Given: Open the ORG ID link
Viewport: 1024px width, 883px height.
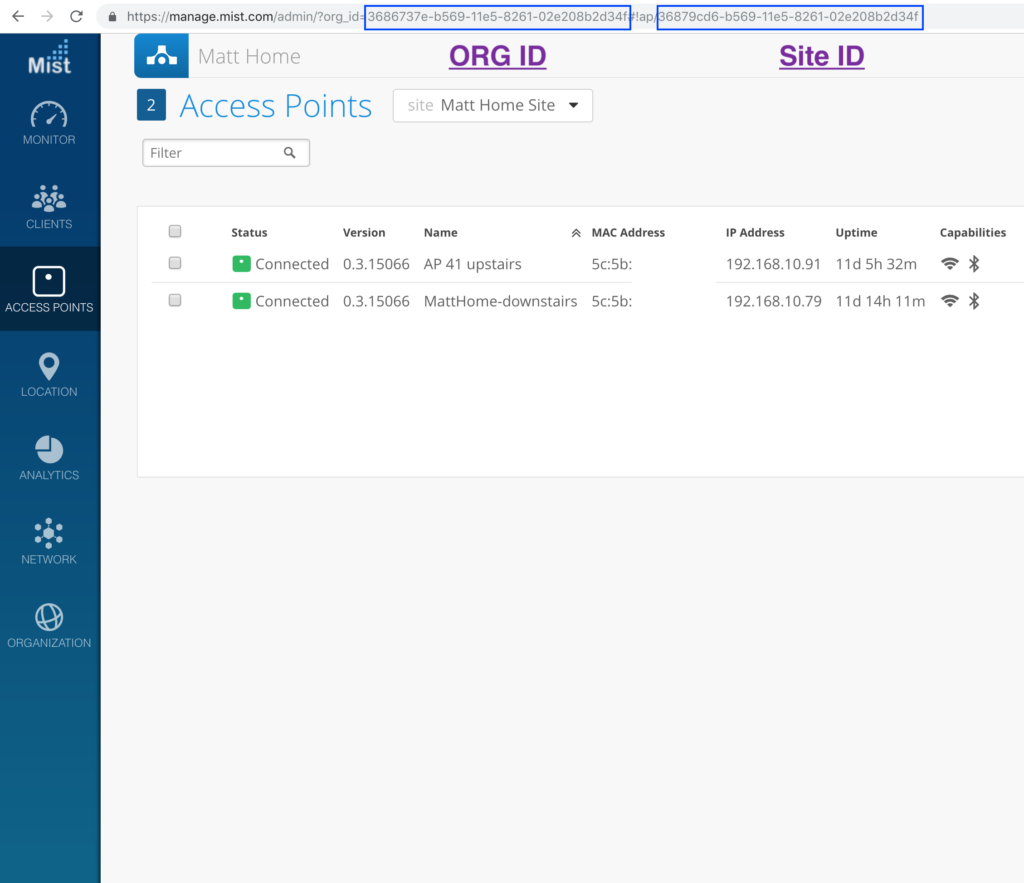Looking at the screenshot, I should tap(497, 56).
